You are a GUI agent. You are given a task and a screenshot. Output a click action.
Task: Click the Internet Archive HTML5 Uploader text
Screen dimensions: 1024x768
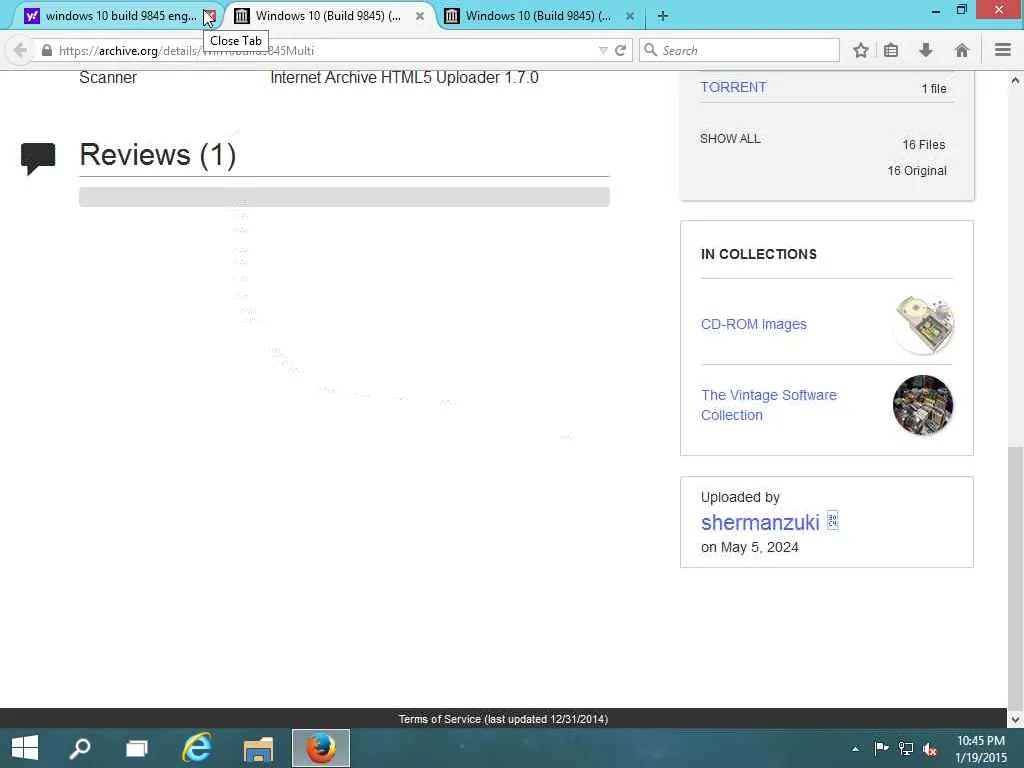[x=404, y=78]
